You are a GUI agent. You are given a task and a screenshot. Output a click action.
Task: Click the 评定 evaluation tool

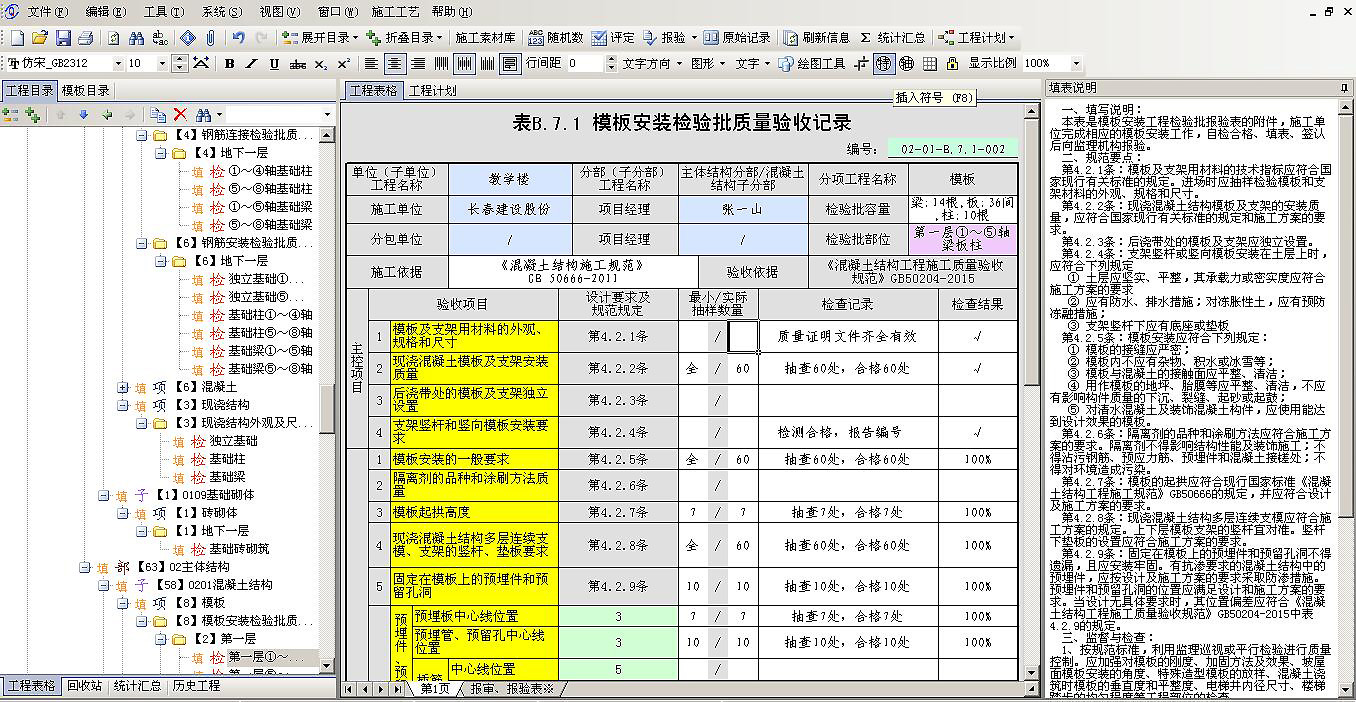613,38
